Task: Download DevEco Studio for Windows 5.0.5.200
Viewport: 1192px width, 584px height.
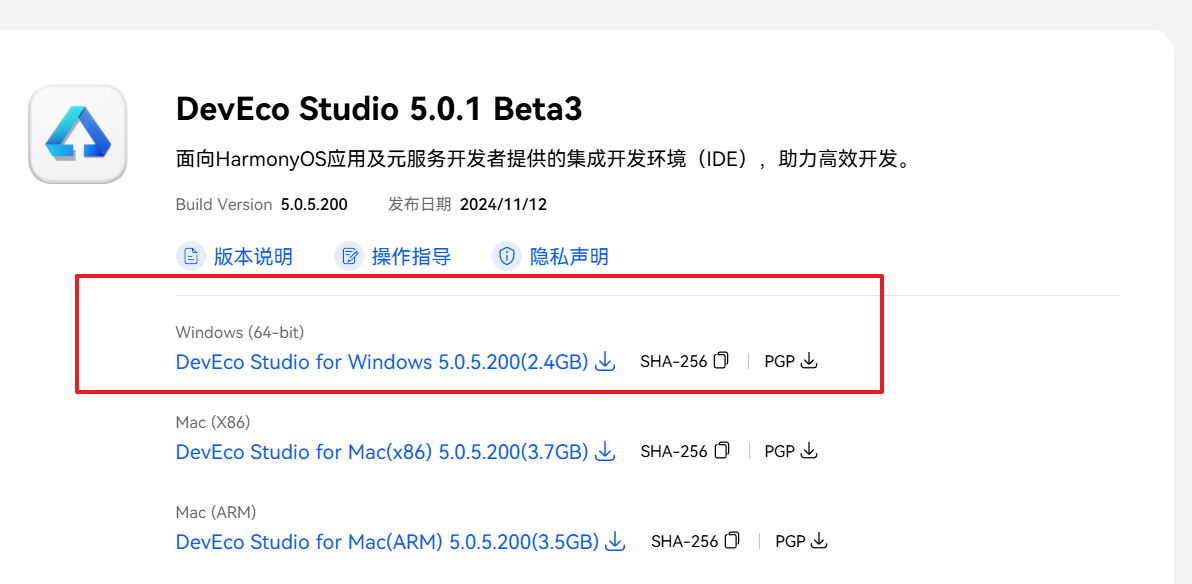Action: 381,362
